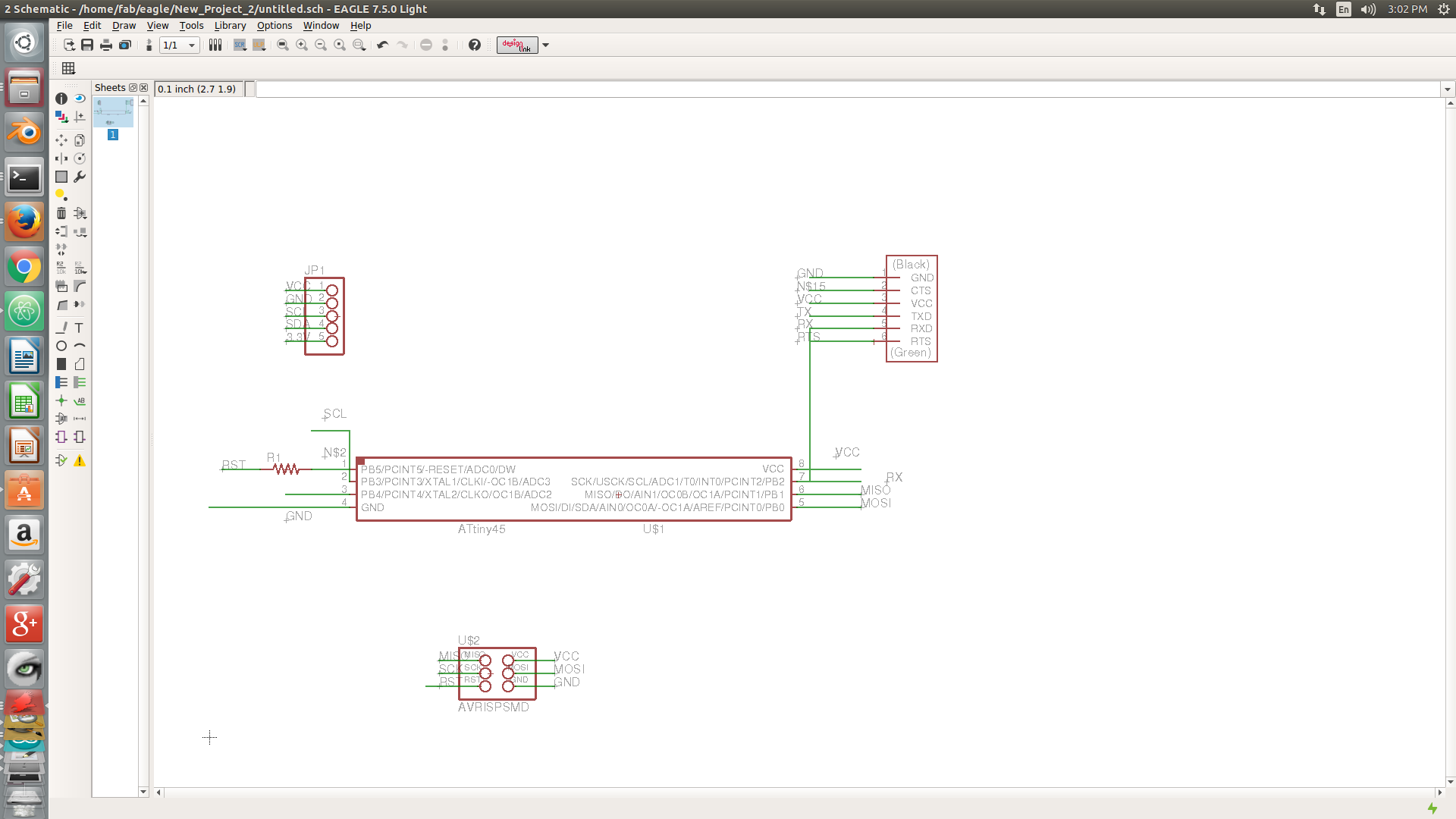Open the layer display settings tool
1456x819 pixels.
(61, 117)
